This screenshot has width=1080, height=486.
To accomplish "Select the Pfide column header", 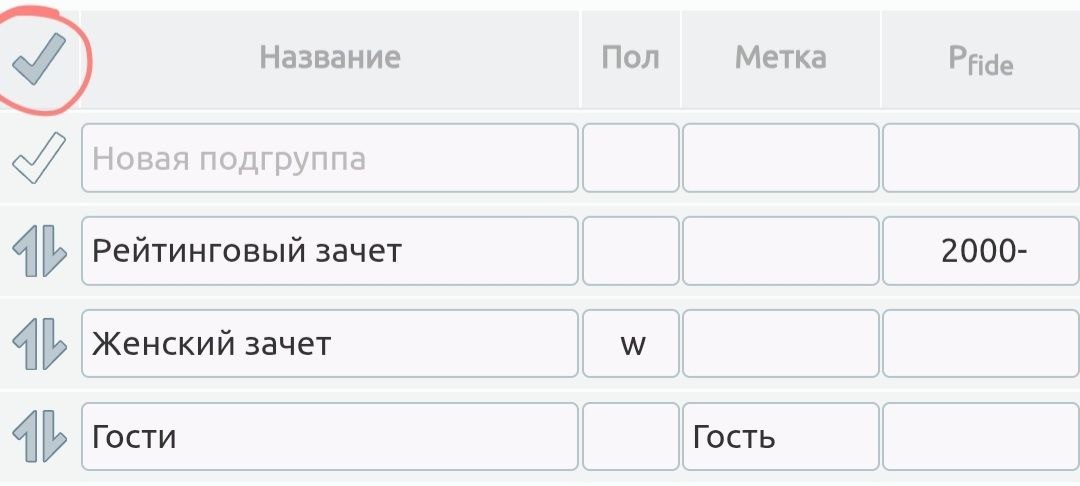I will click(980, 60).
